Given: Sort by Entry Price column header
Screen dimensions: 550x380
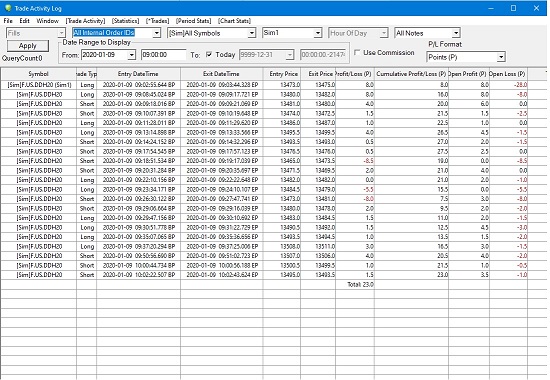Looking at the screenshot, I should pos(282,74).
